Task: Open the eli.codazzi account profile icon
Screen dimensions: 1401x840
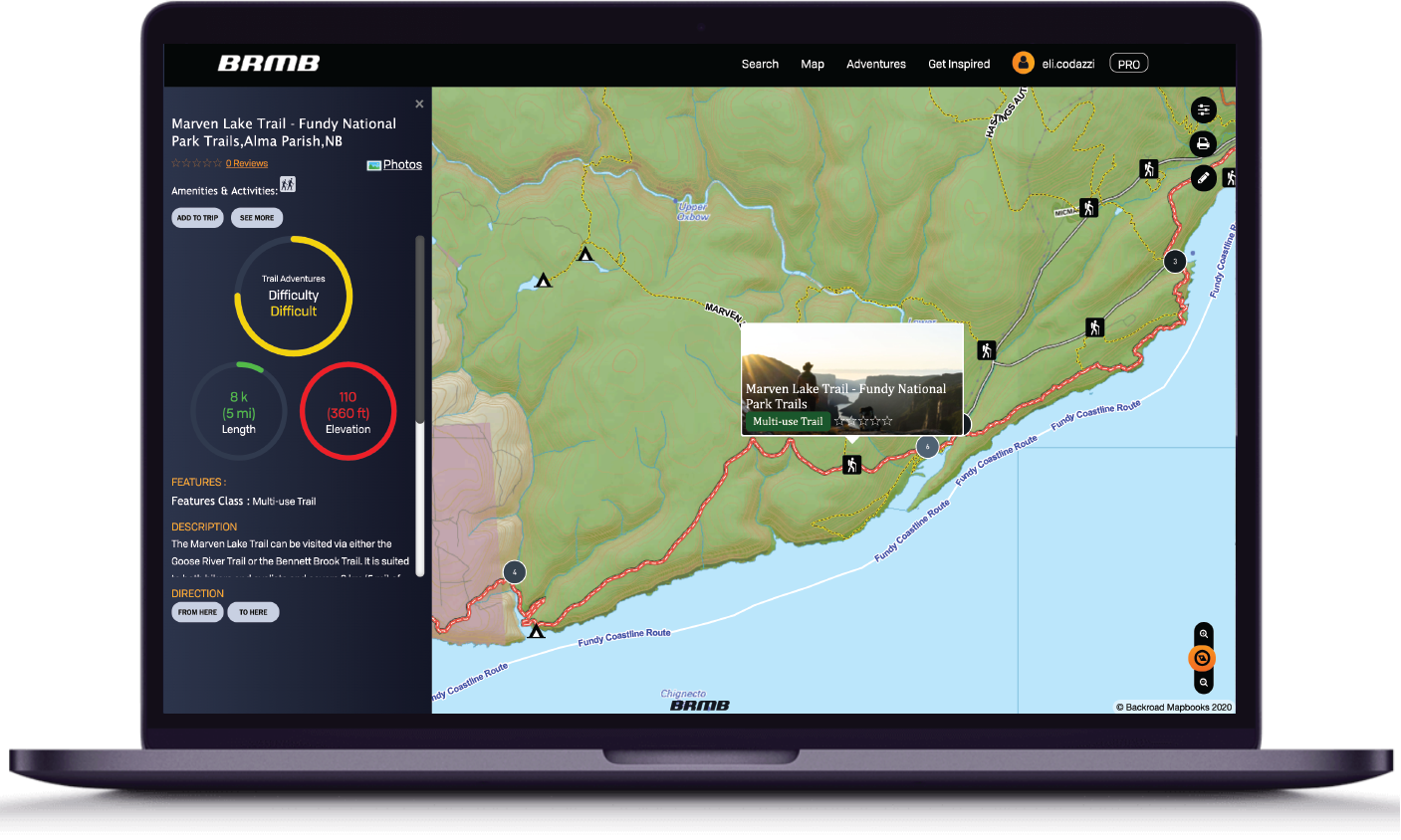Action: [x=1023, y=62]
